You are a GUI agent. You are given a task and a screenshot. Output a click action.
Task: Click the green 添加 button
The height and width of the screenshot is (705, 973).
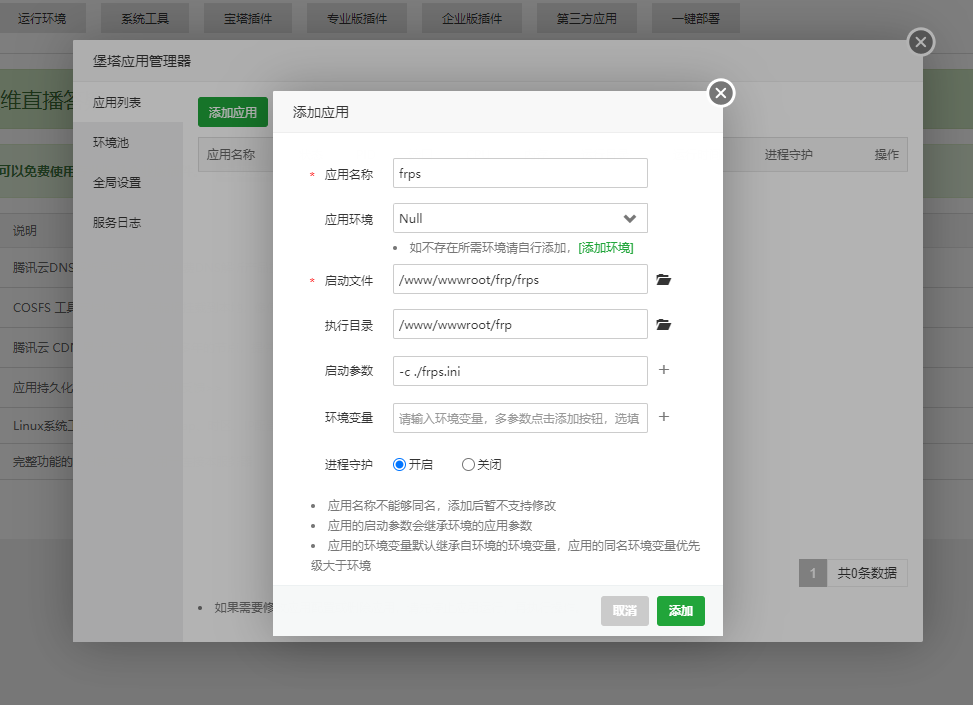pos(680,611)
